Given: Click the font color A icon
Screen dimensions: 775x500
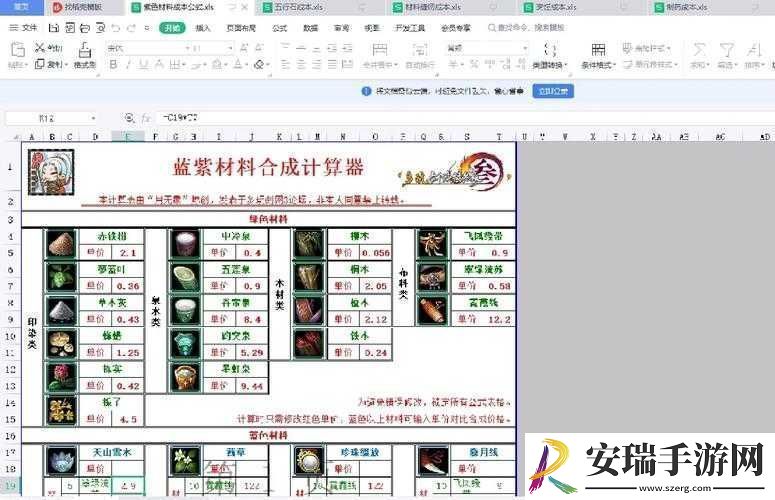Looking at the screenshot, I should (238, 64).
